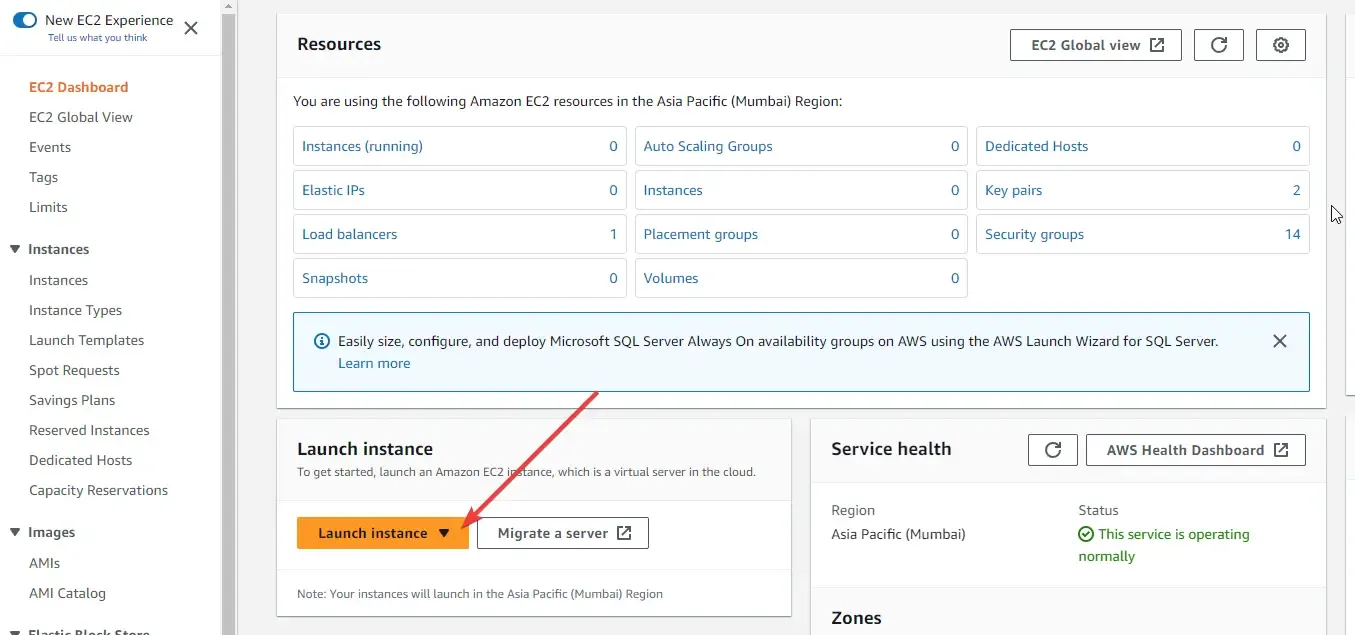Open AMI Catalog from the sidebar
Image resolution: width=1355 pixels, height=635 pixels.
pyautogui.click(x=67, y=593)
